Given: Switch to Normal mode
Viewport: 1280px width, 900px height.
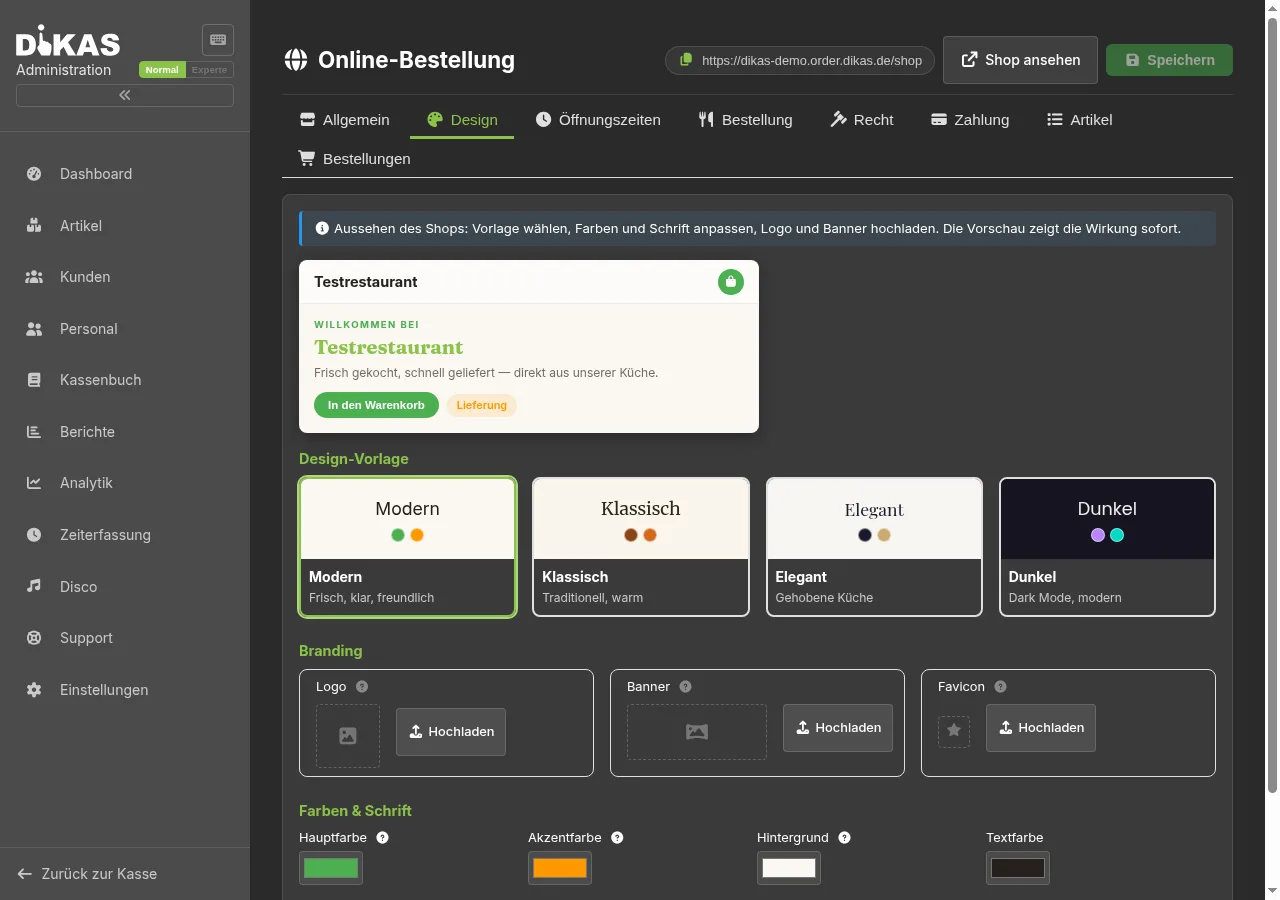Looking at the screenshot, I should [x=162, y=70].
